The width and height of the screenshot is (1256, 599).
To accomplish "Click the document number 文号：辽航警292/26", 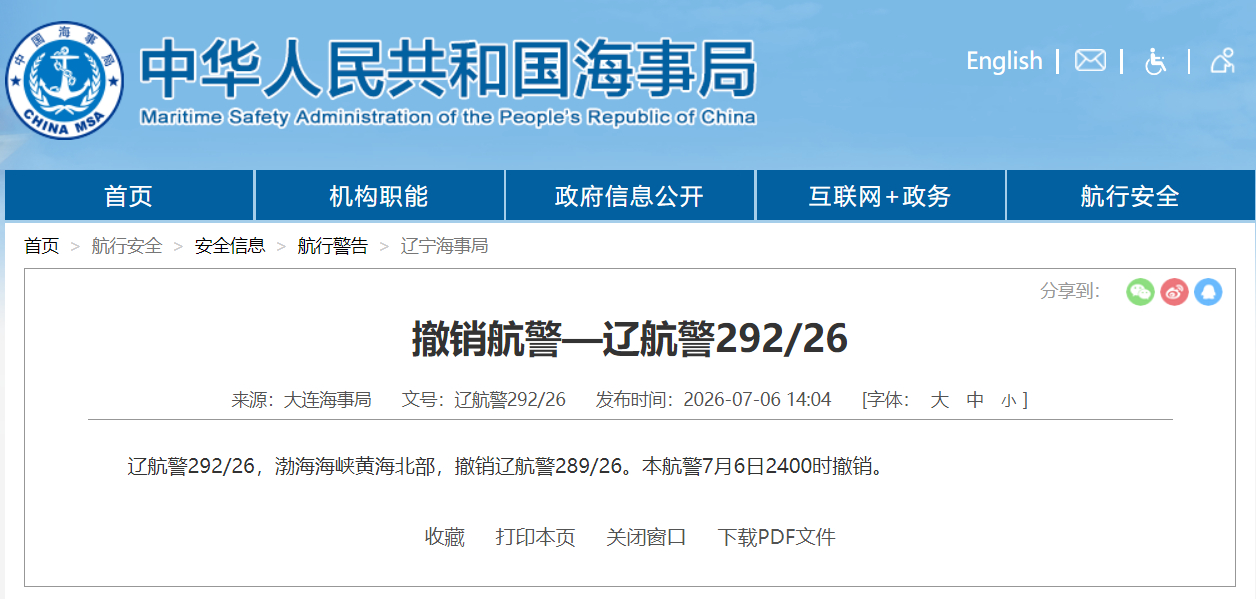I will [x=484, y=400].
